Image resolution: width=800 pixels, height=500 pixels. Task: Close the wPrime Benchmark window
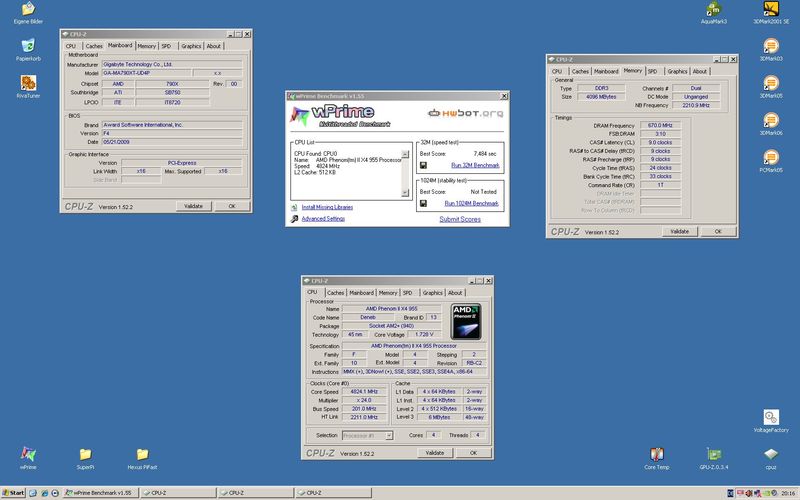[x=504, y=96]
